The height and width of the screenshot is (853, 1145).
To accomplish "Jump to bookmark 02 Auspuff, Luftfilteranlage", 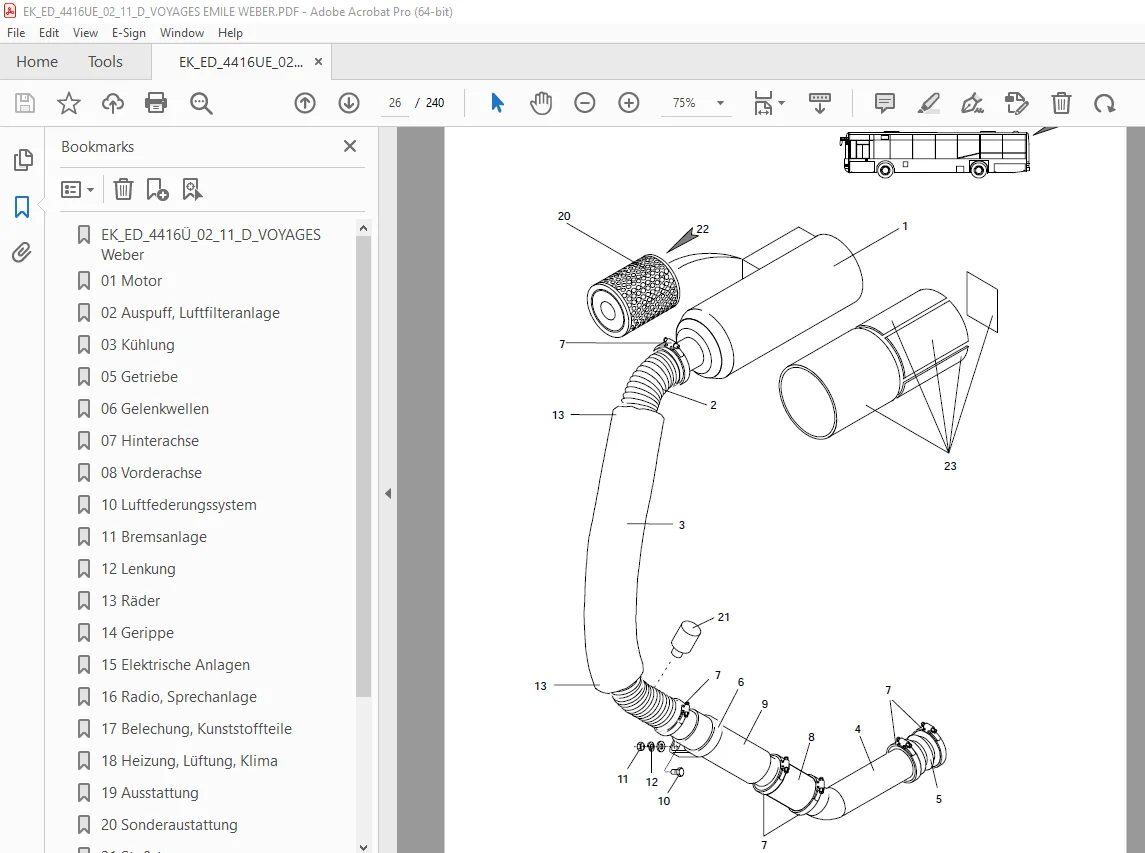I will (191, 313).
